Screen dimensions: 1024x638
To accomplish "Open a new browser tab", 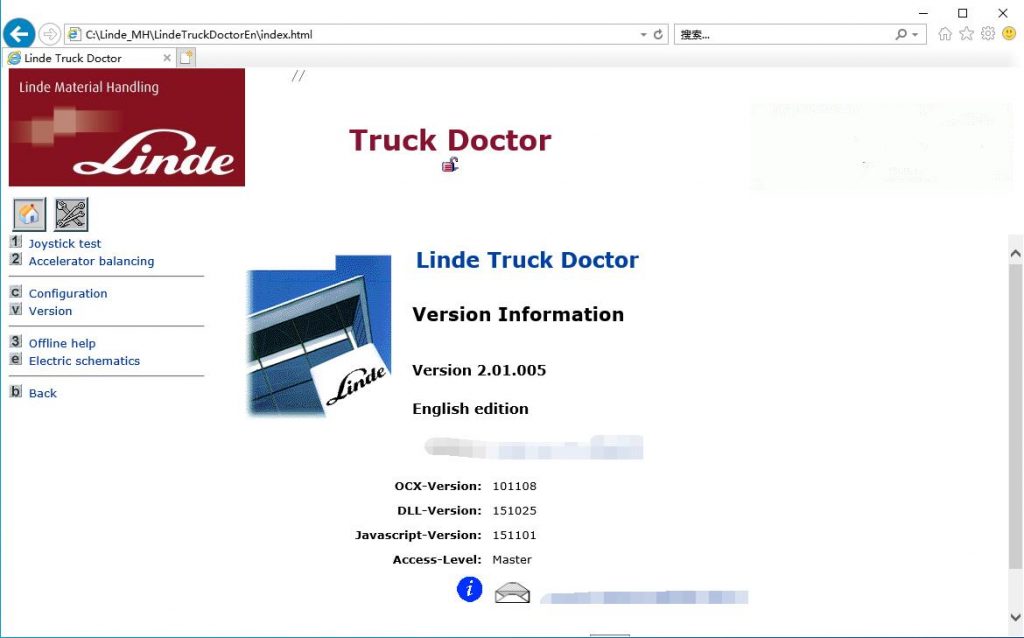I will pyautogui.click(x=185, y=57).
